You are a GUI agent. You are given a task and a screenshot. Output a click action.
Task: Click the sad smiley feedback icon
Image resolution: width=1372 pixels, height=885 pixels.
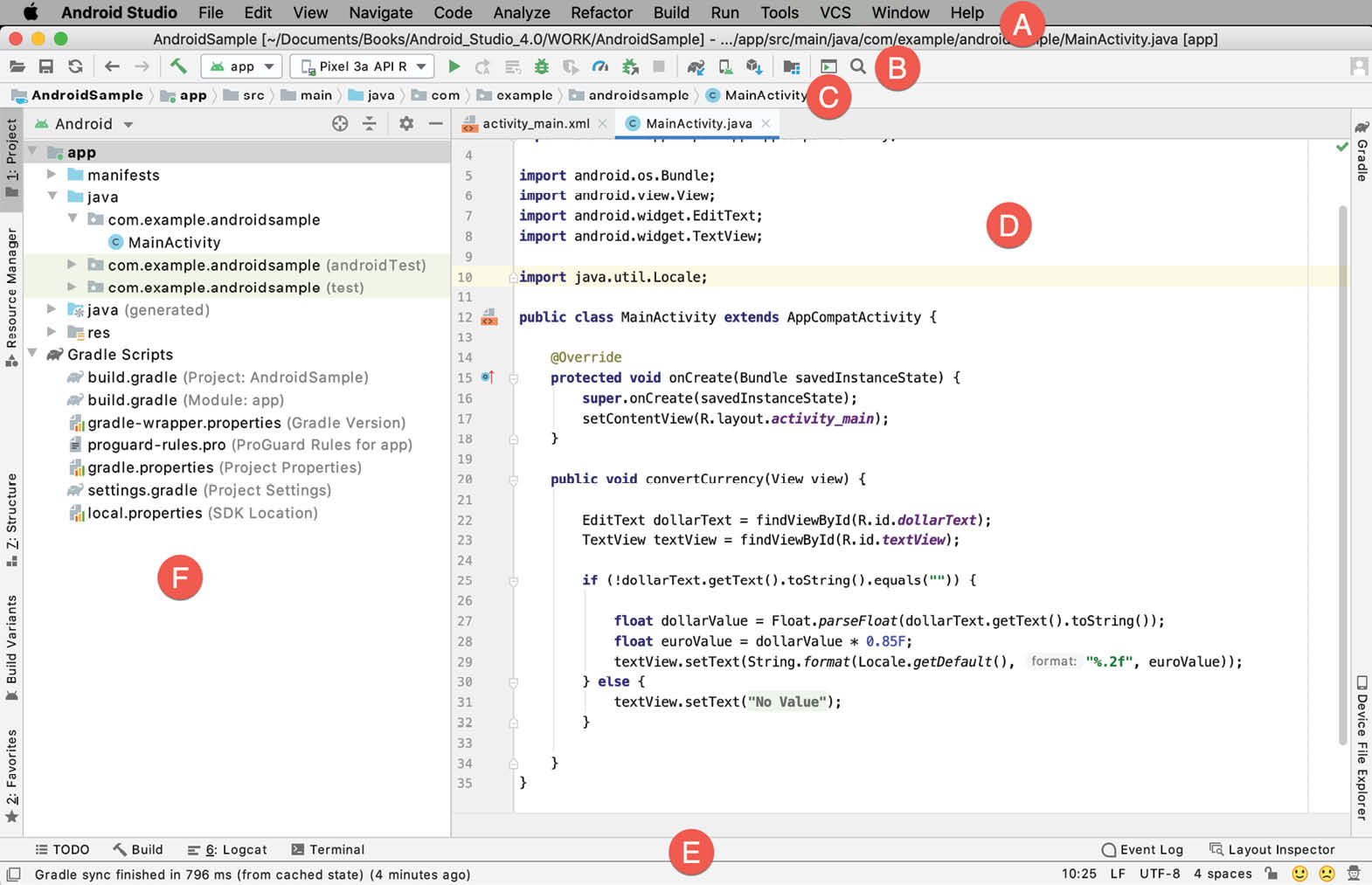coord(1327,874)
